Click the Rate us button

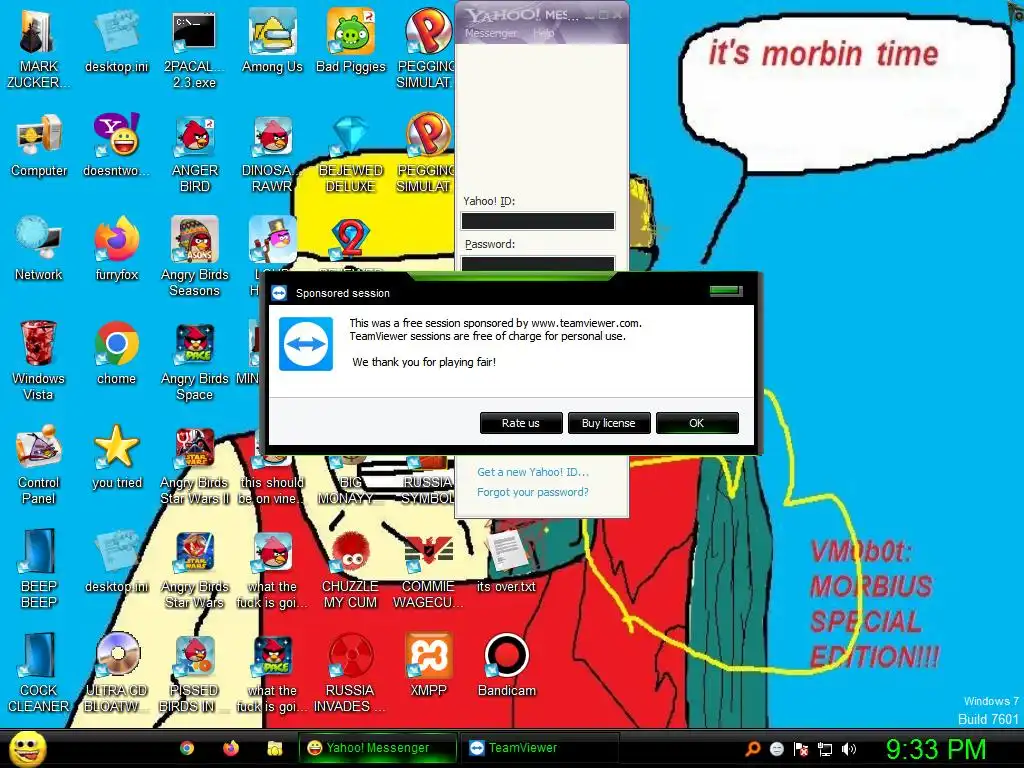coord(520,423)
